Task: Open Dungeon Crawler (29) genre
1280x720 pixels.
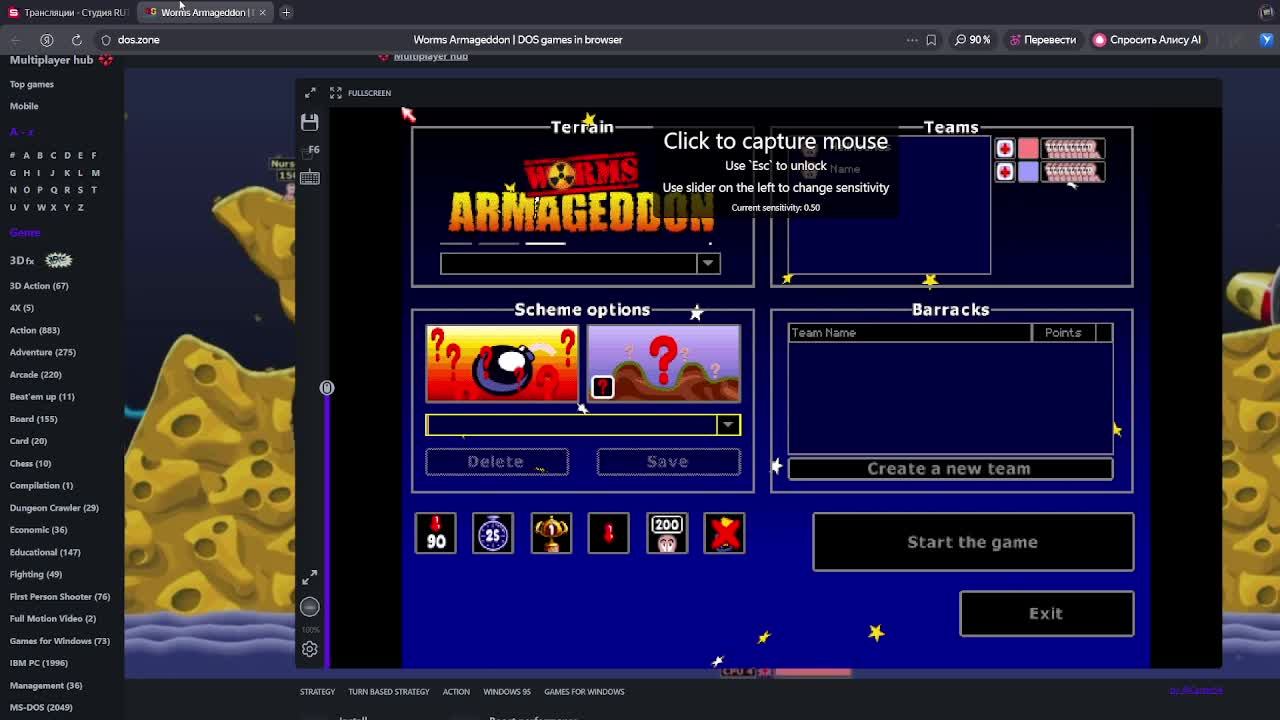Action: tap(54, 508)
